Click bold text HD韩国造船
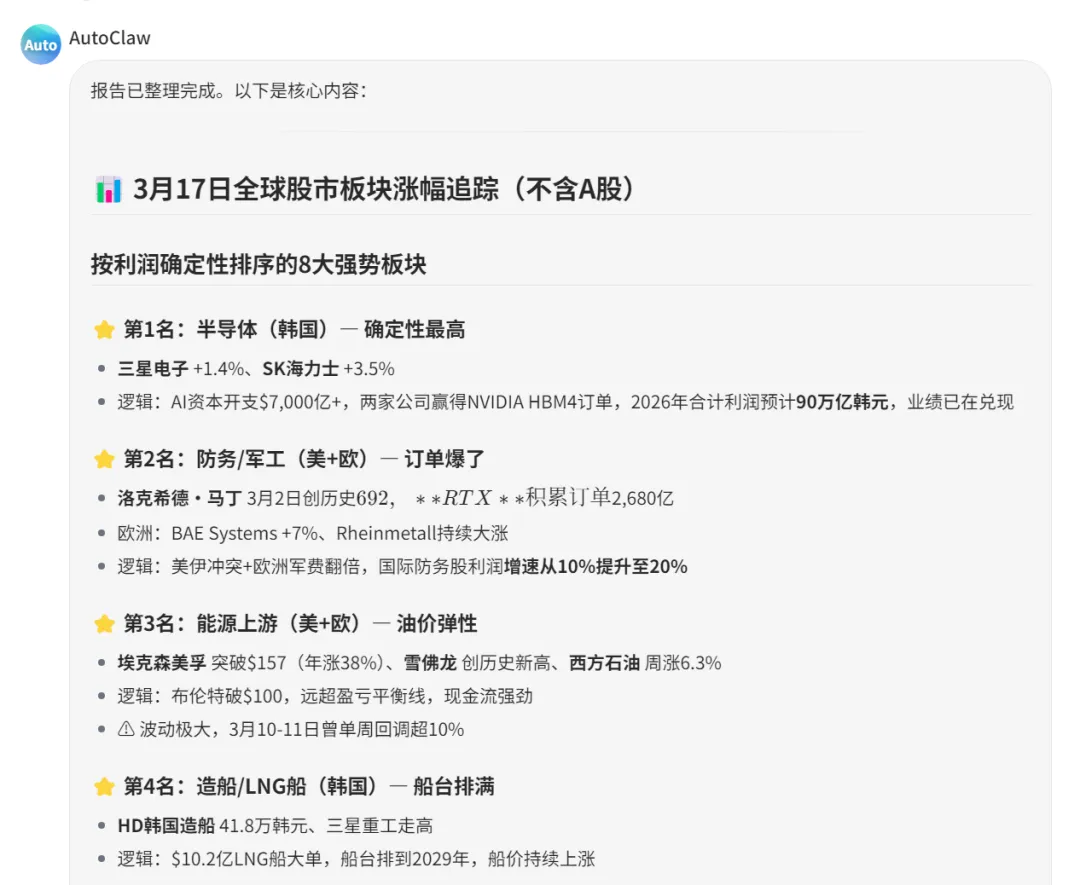 point(166,826)
